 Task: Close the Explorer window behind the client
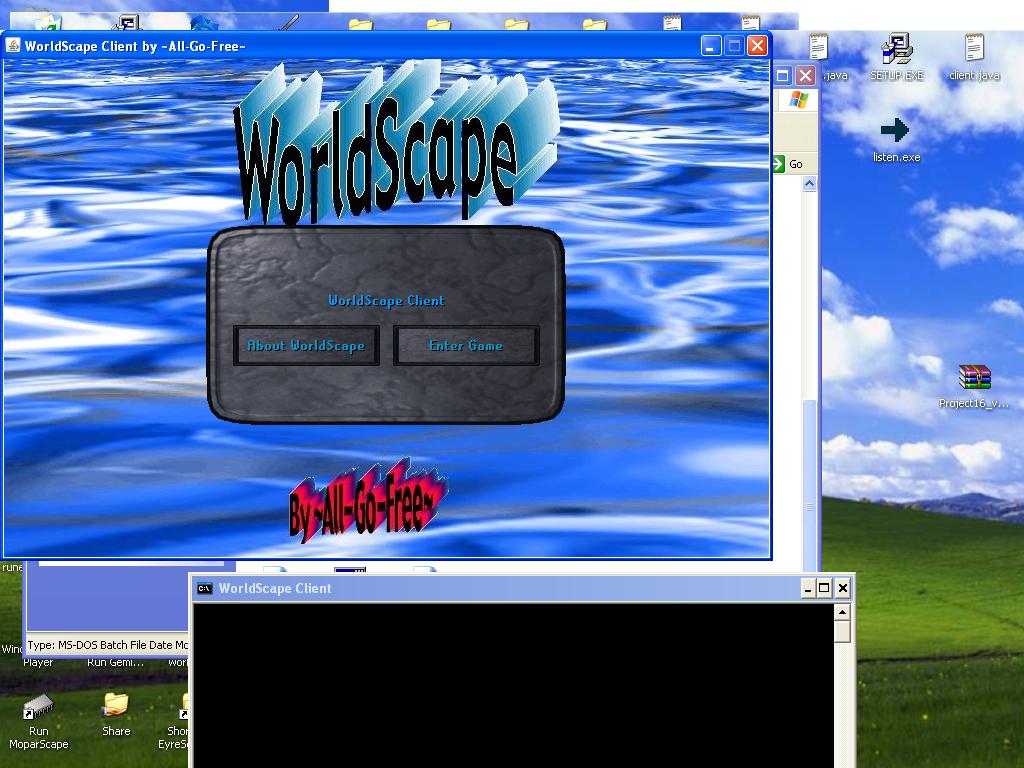pyautogui.click(x=805, y=76)
